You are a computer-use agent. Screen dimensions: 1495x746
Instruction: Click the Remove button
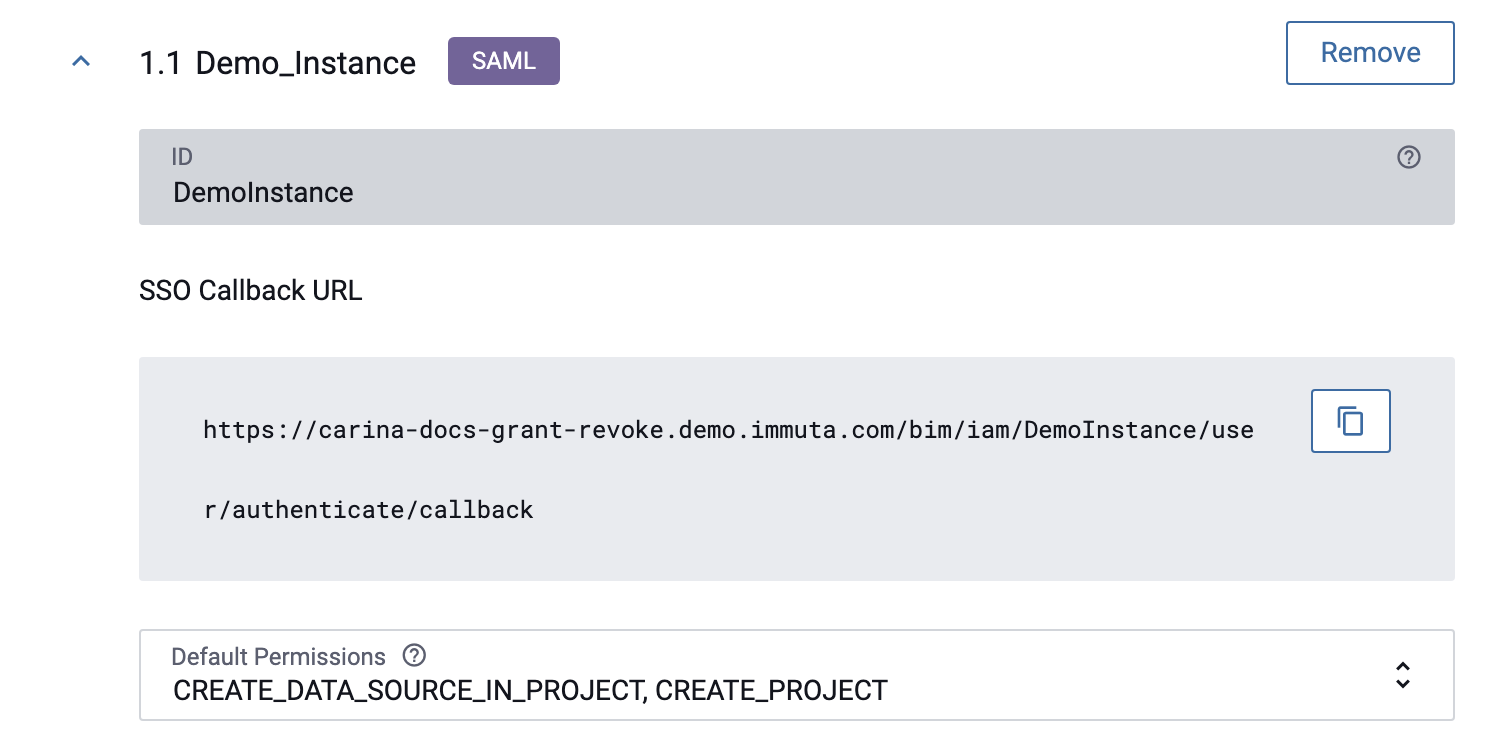(x=1370, y=53)
